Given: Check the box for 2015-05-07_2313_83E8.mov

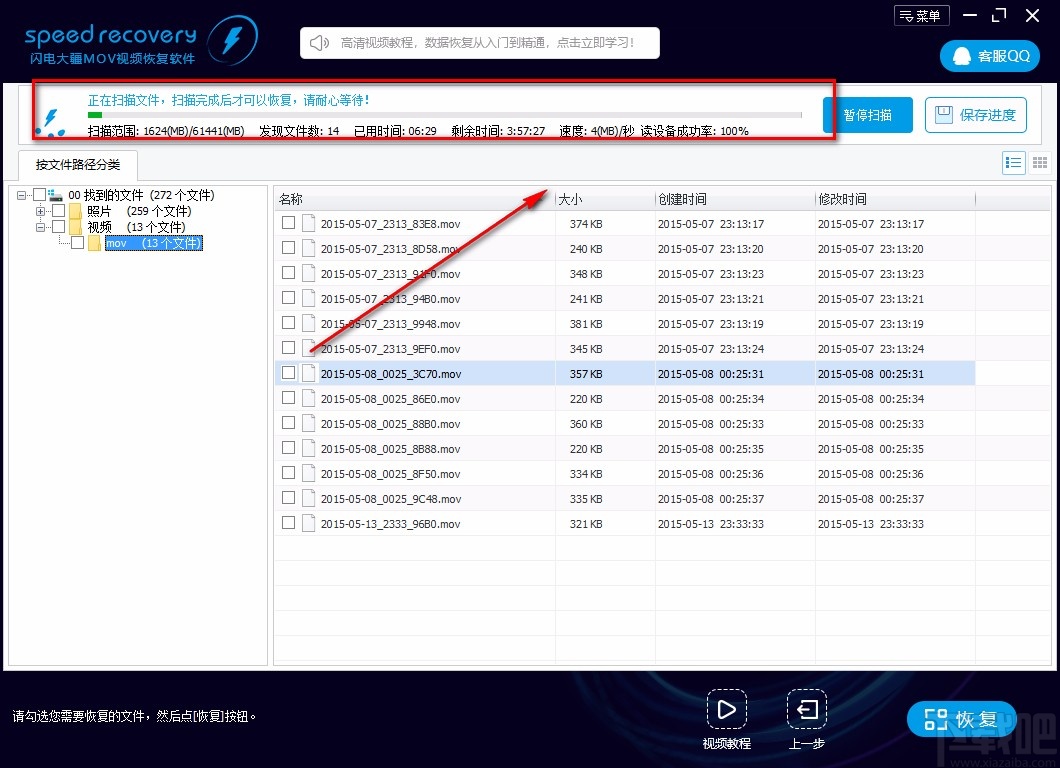Looking at the screenshot, I should point(289,222).
